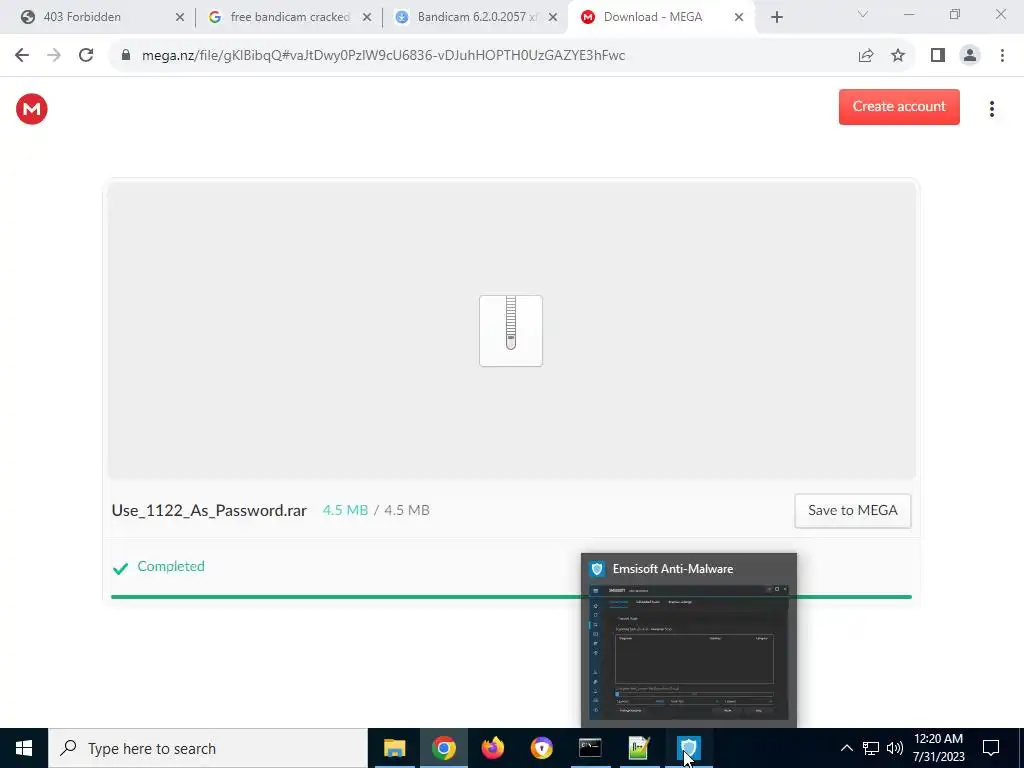The height and width of the screenshot is (768, 1024).
Task: Select the Download - MEGA tab
Action: pos(661,17)
